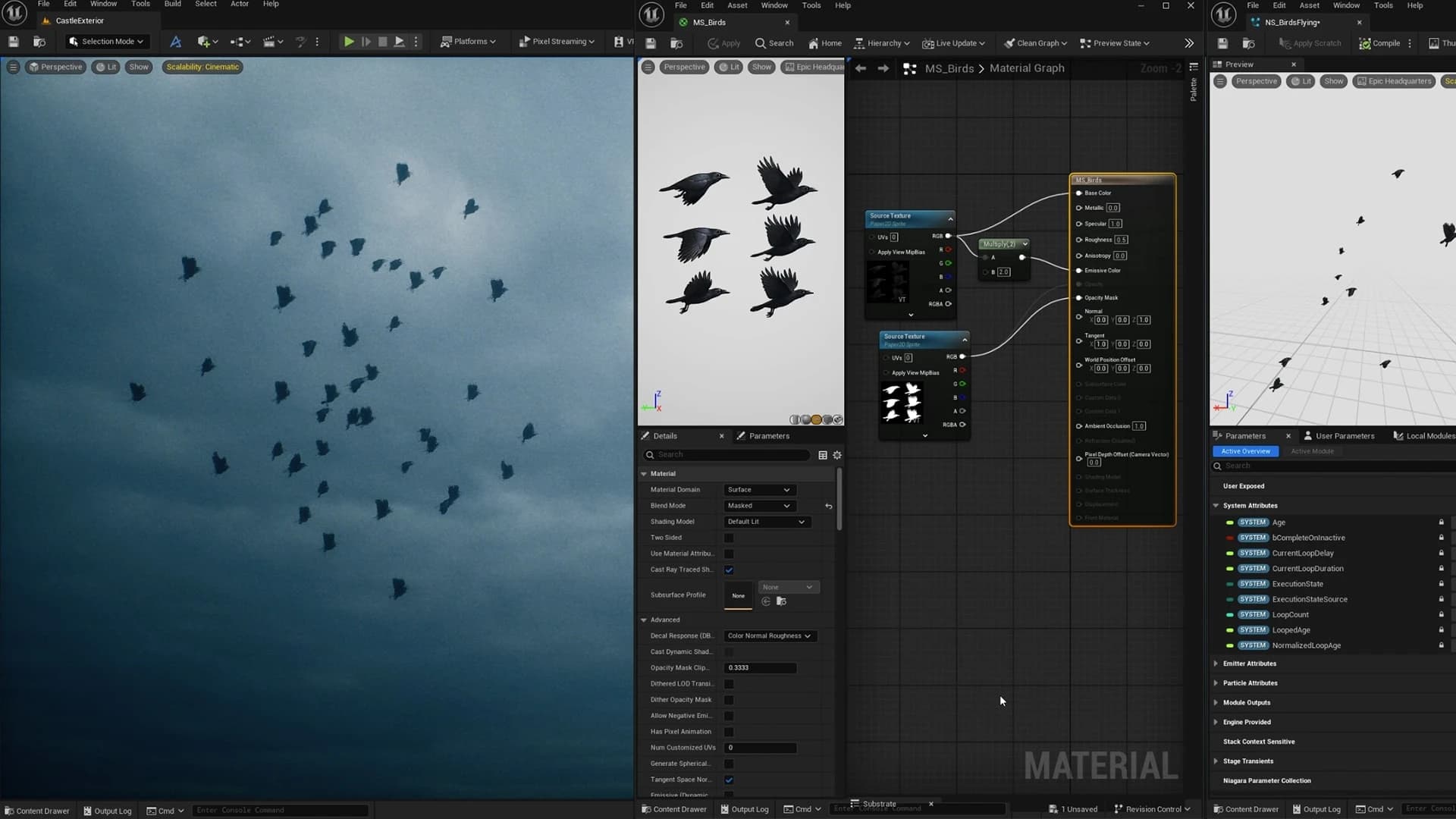Click the Apply button in material toolbar
Image resolution: width=1456 pixels, height=819 pixels.
click(723, 43)
